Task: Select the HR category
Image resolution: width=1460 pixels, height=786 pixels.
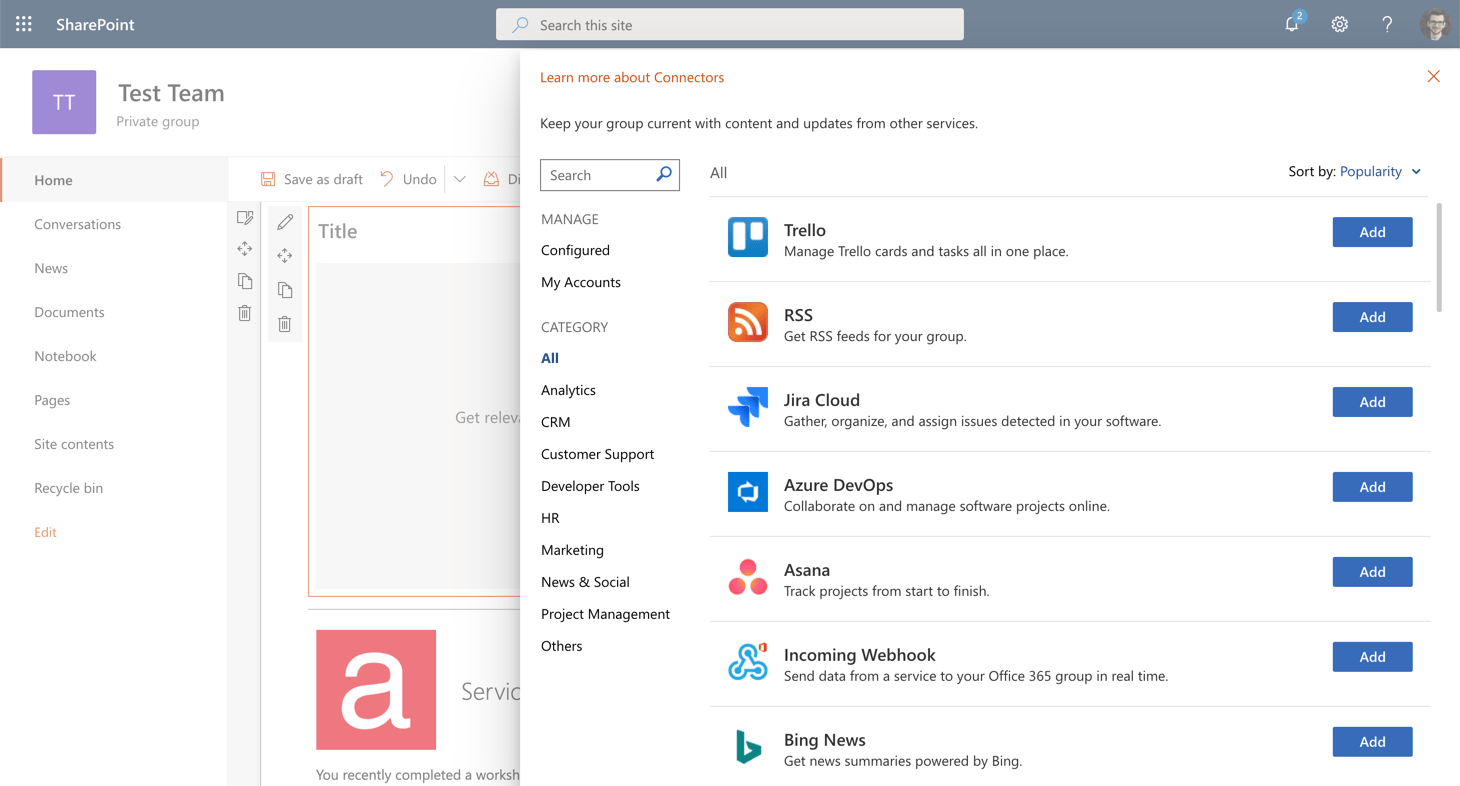Action: point(550,518)
